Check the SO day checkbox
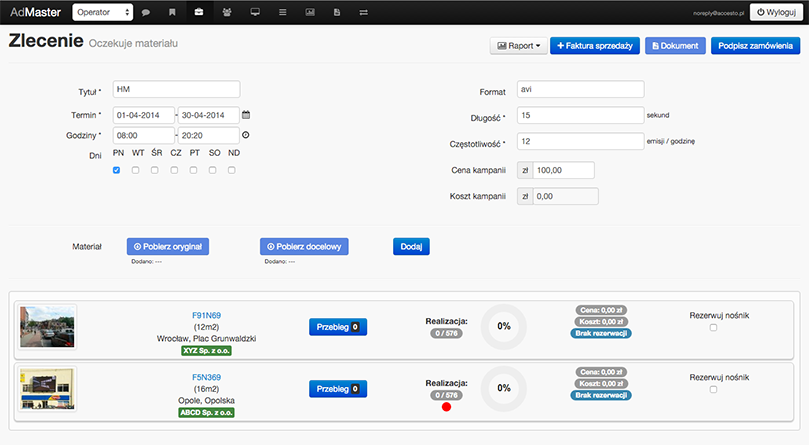809x445 pixels. [213, 170]
